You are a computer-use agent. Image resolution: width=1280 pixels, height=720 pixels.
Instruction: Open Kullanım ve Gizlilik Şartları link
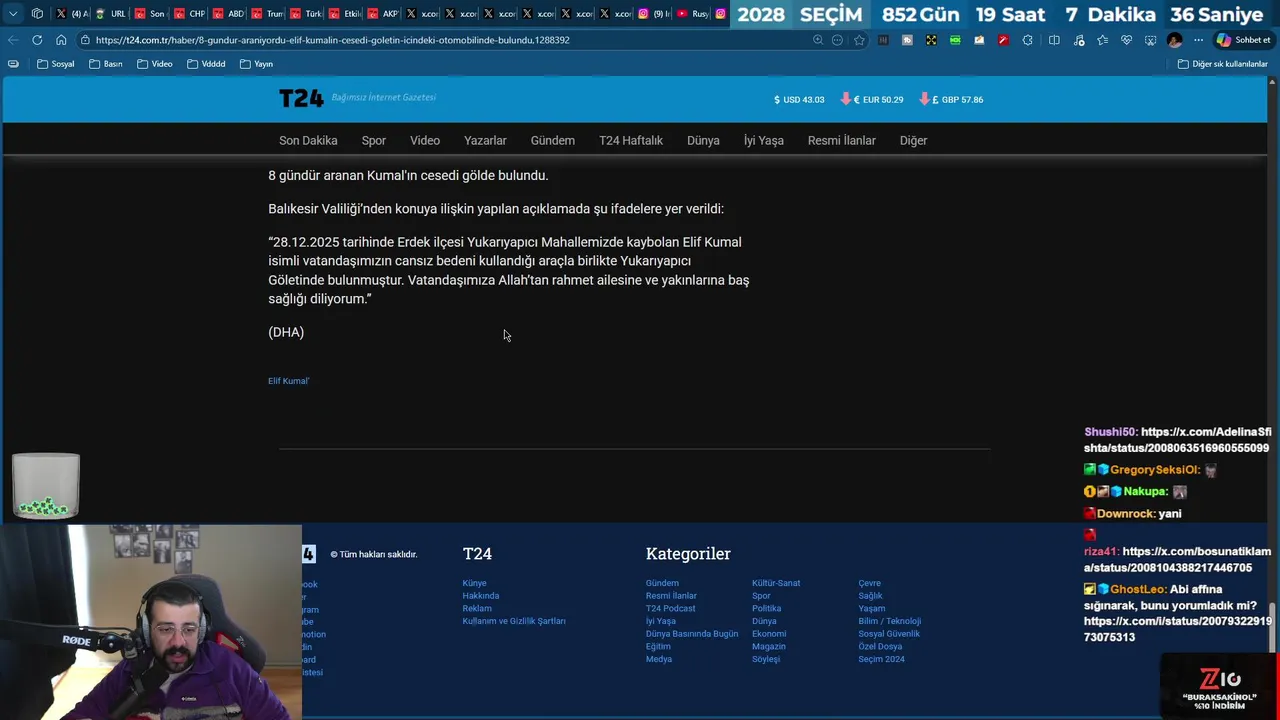[513, 621]
